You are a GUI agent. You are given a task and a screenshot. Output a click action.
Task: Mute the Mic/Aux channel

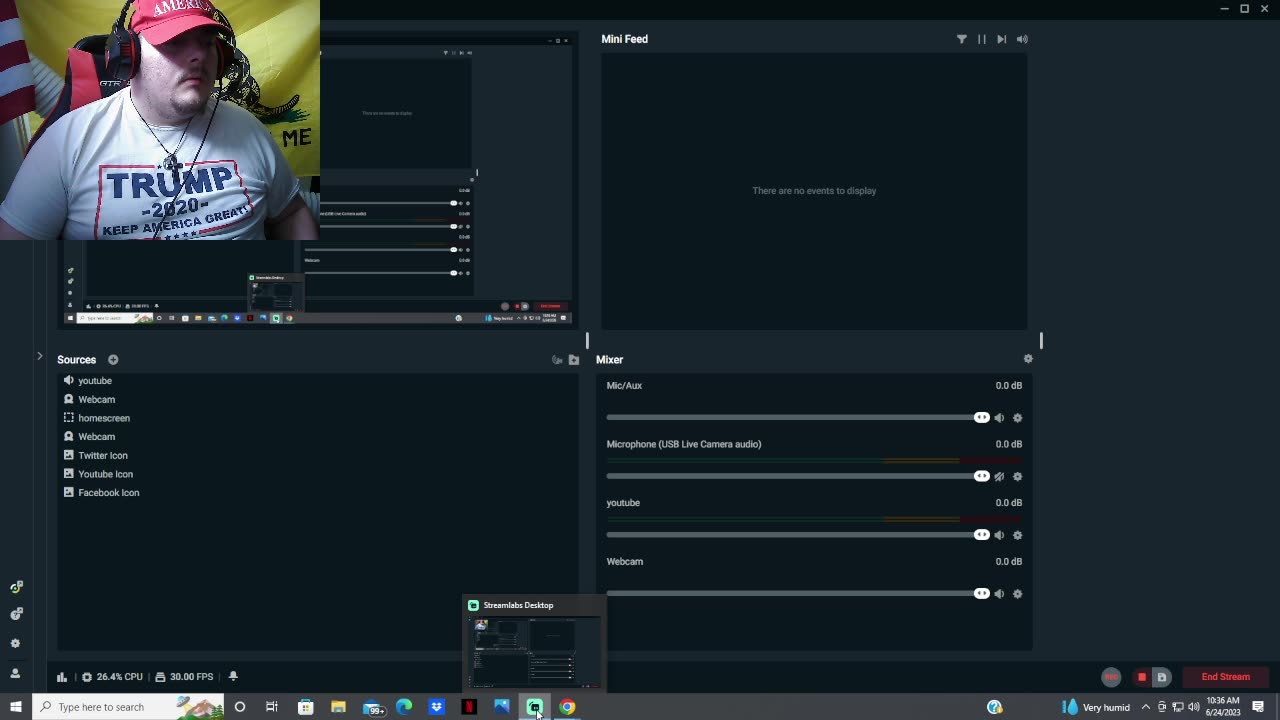click(999, 418)
